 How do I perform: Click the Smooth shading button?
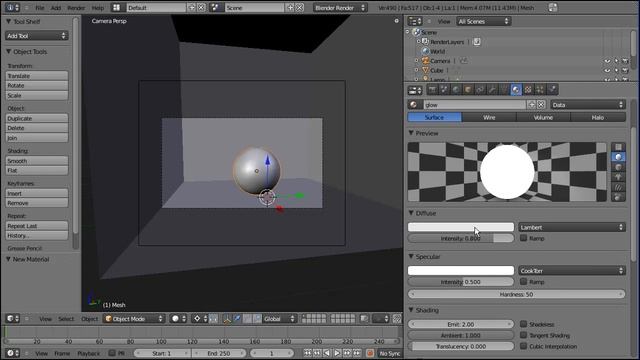click(x=37, y=161)
